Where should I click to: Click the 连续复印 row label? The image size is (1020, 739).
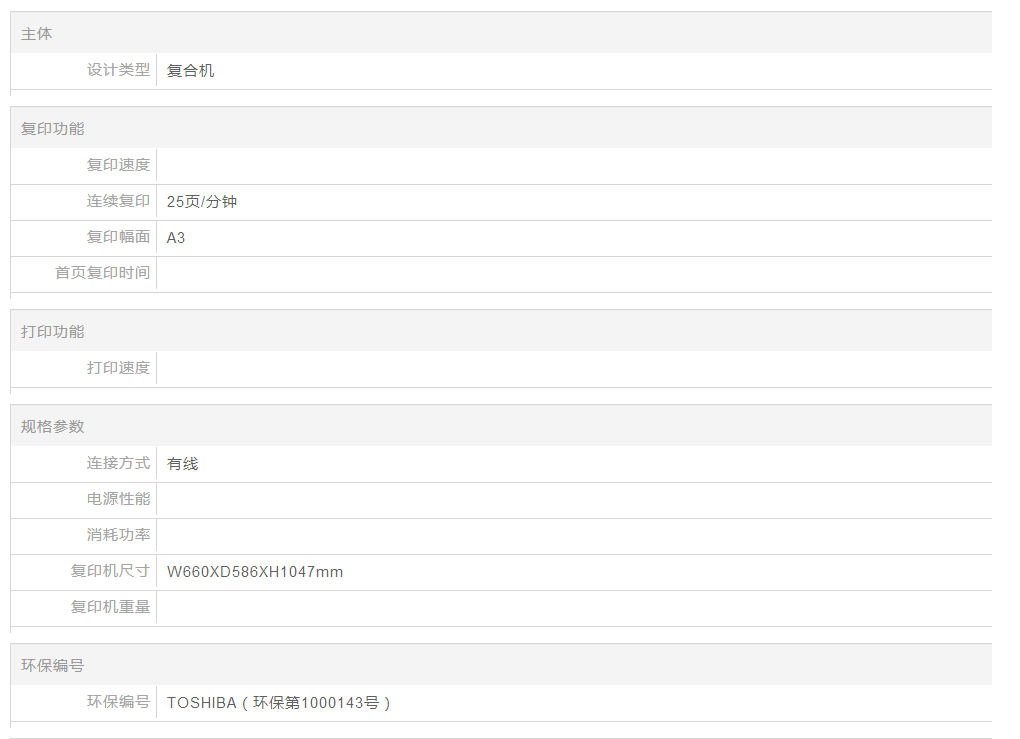click(118, 201)
